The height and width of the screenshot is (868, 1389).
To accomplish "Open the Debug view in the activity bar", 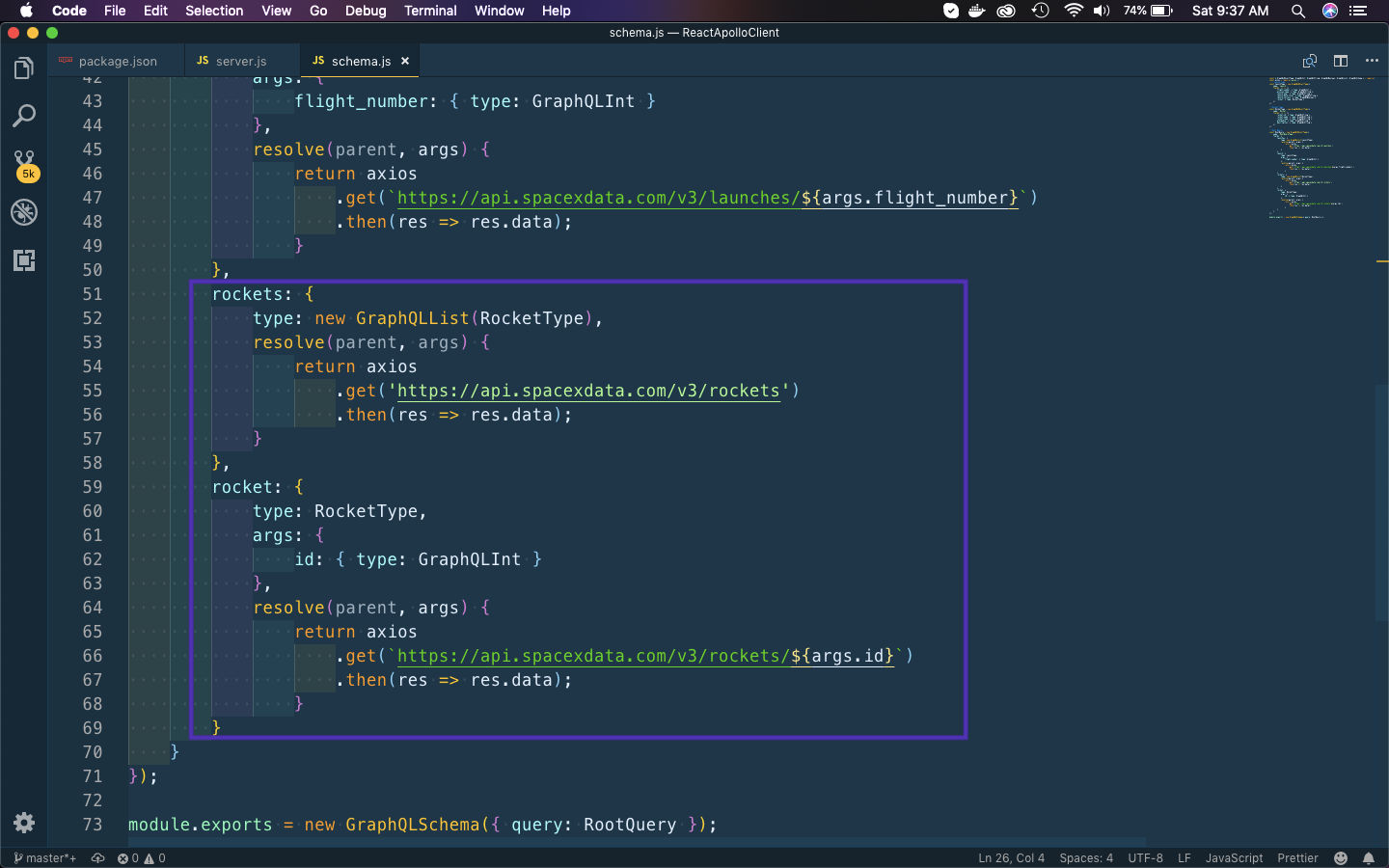I will coord(24,212).
